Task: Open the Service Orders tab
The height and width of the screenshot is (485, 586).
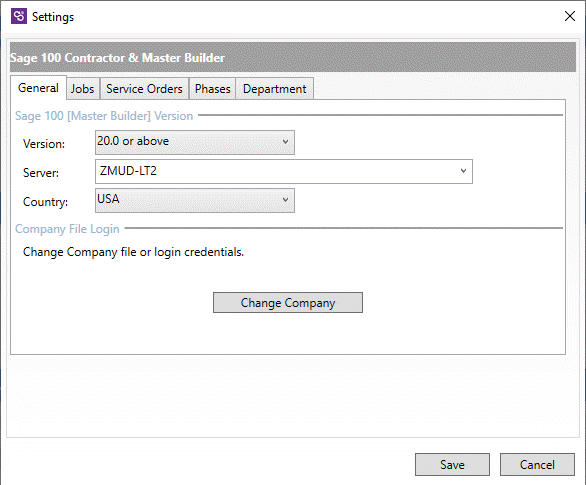Action: click(144, 89)
